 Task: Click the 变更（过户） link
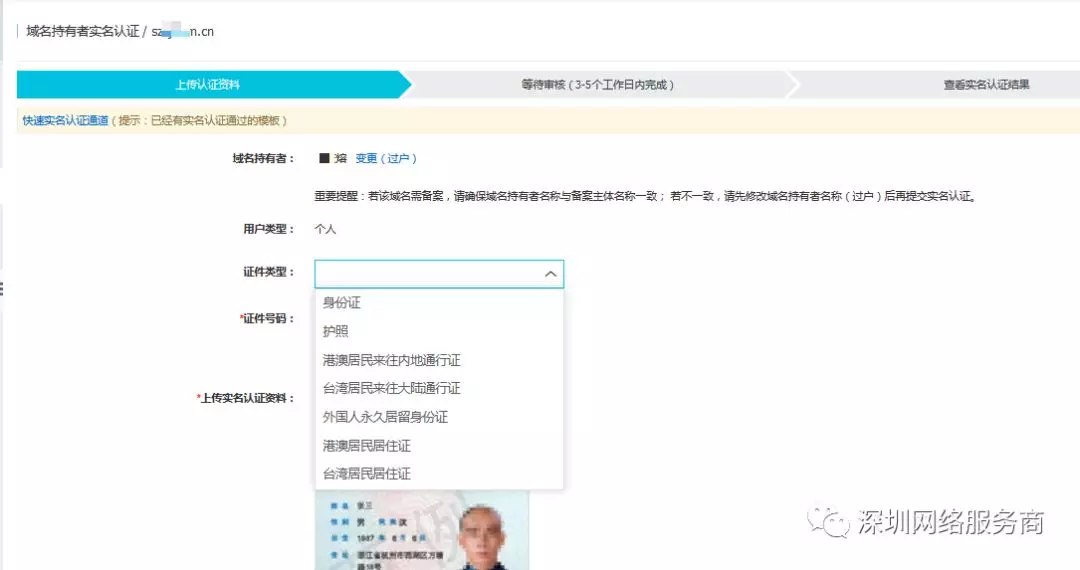point(386,158)
